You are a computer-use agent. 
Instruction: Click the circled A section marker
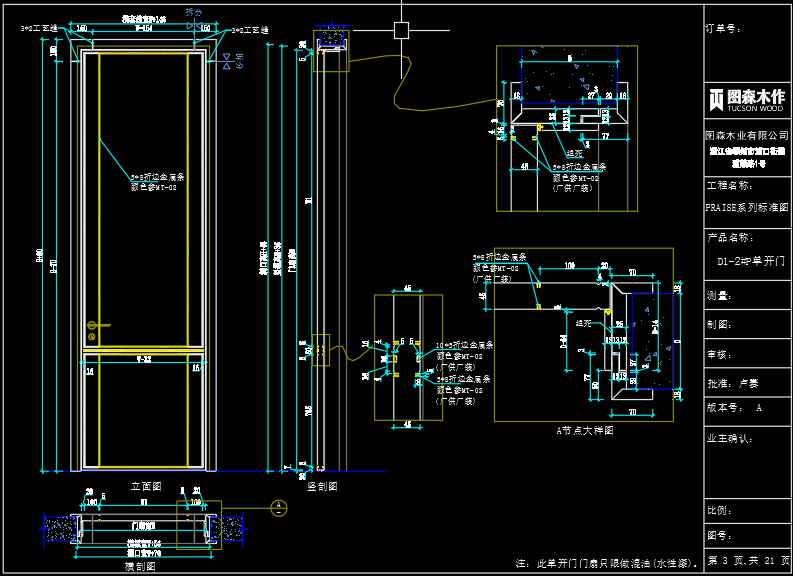coord(279,507)
